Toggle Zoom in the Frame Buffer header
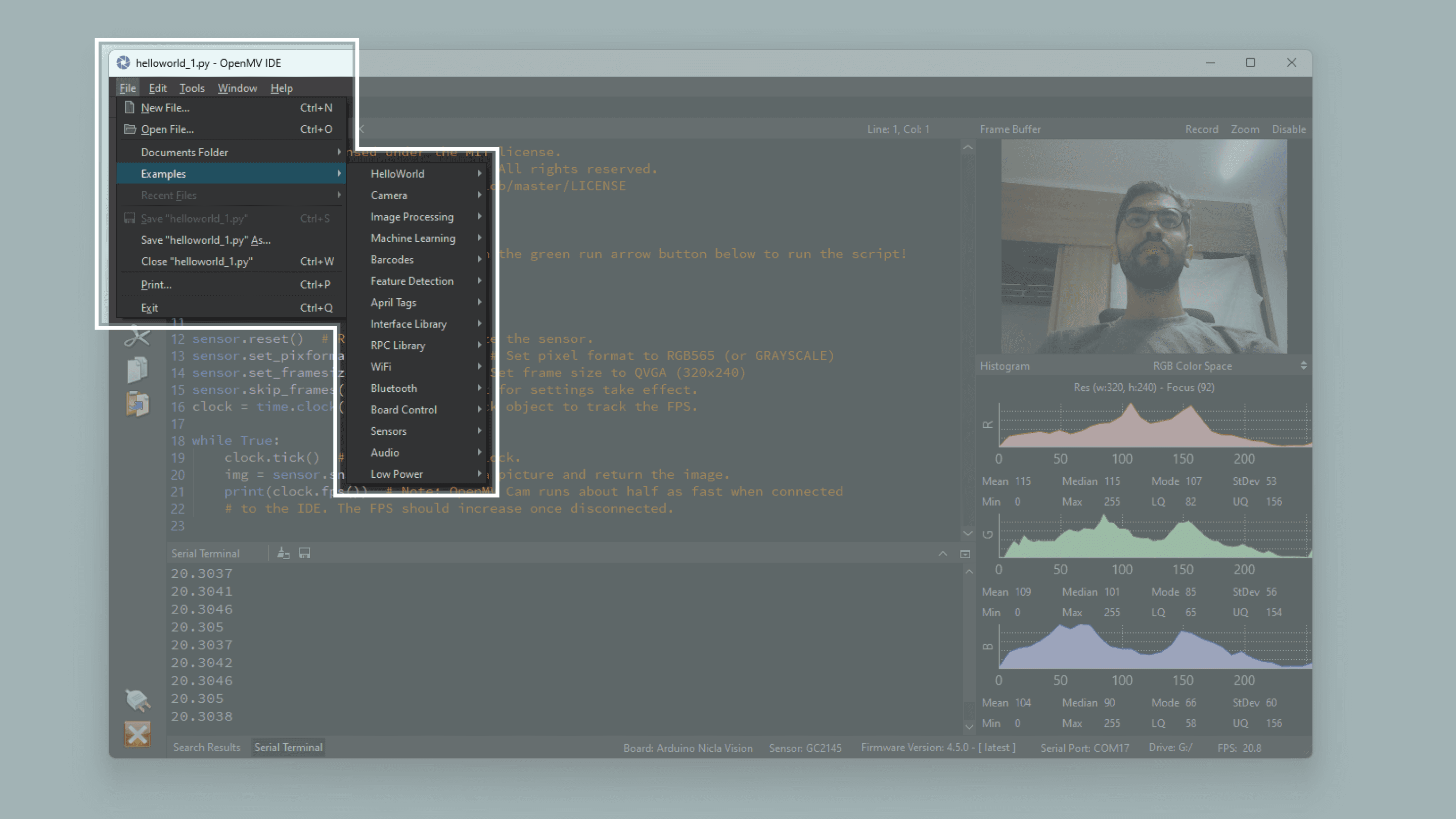This screenshot has height=819, width=1456. point(1245,129)
